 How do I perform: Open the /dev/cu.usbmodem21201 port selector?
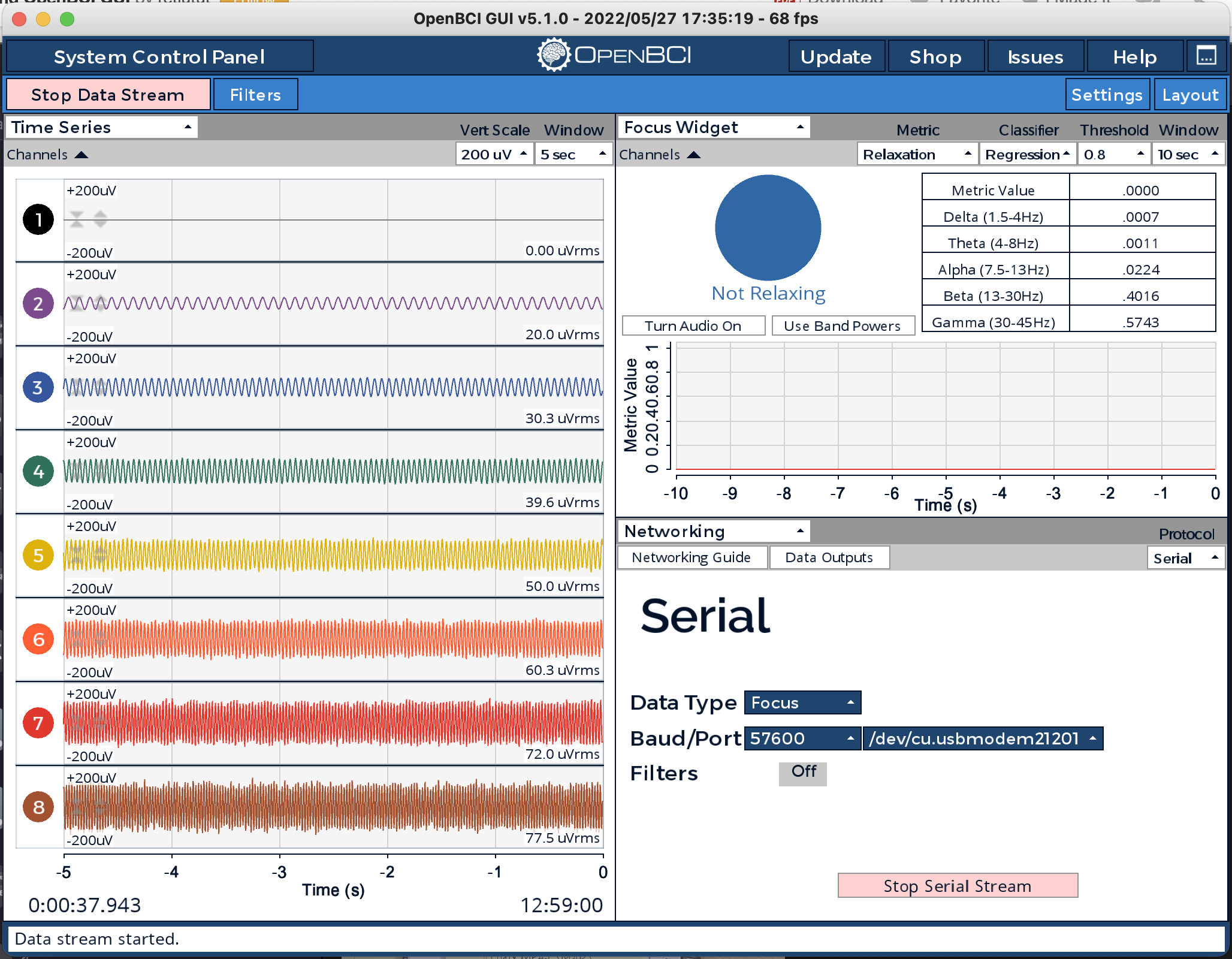pyautogui.click(x=983, y=738)
